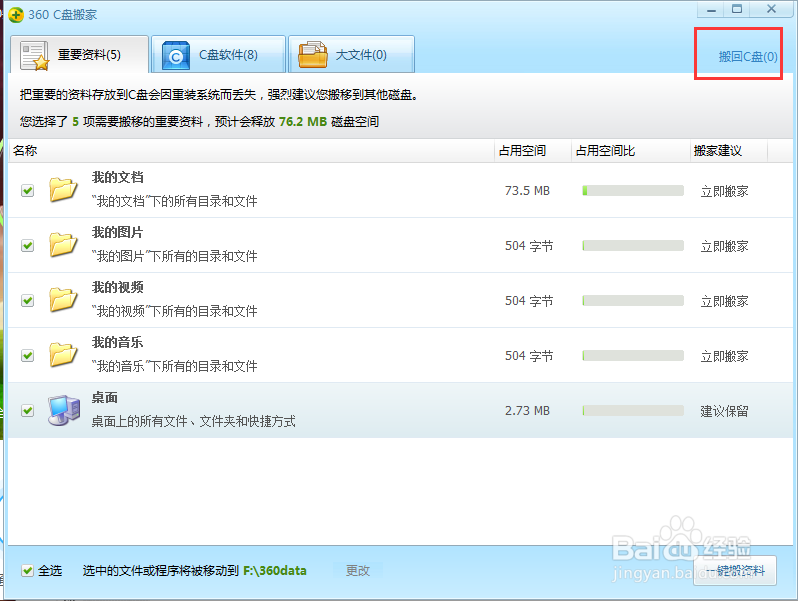Click the 更改 destination button
The height and width of the screenshot is (601, 798).
pos(358,571)
